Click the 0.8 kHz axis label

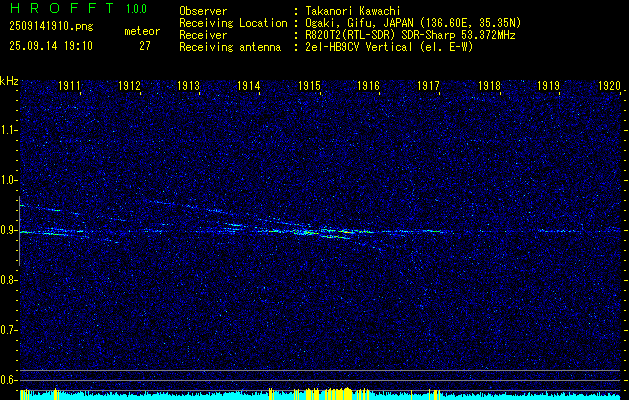pyautogui.click(x=7, y=280)
